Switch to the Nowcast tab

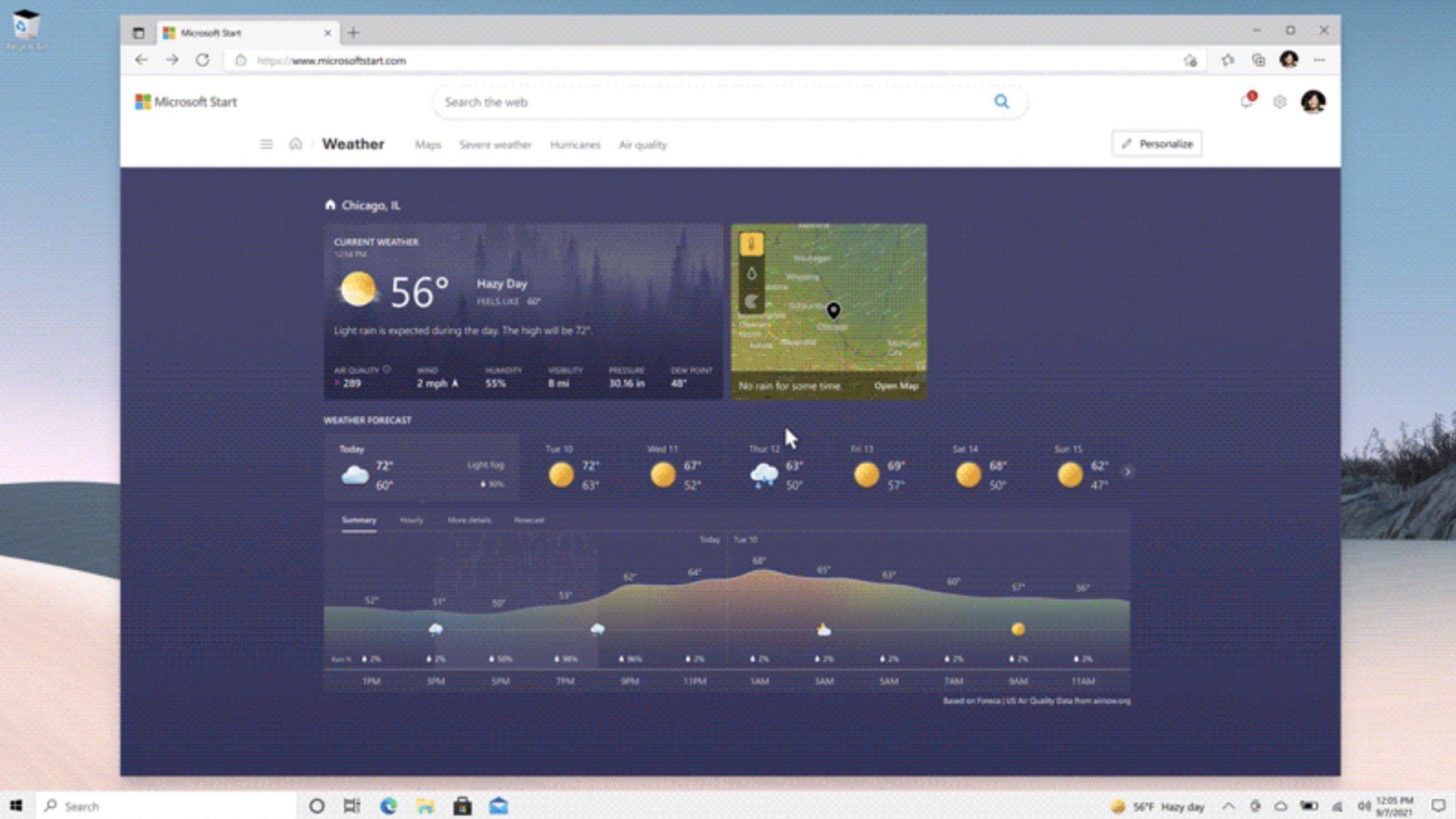click(x=529, y=520)
